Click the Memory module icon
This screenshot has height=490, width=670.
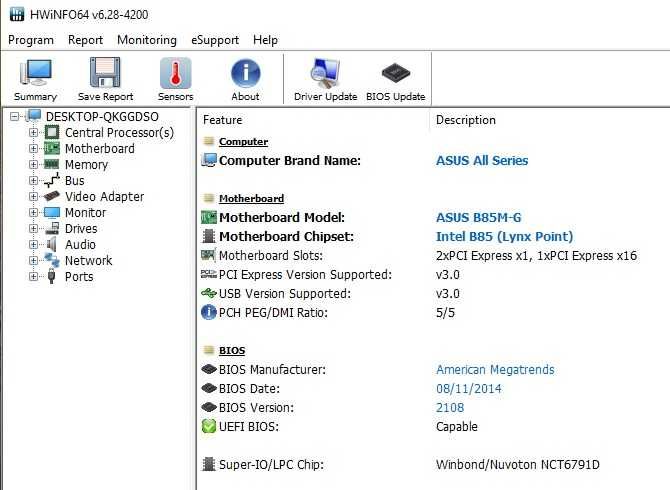(x=52, y=164)
